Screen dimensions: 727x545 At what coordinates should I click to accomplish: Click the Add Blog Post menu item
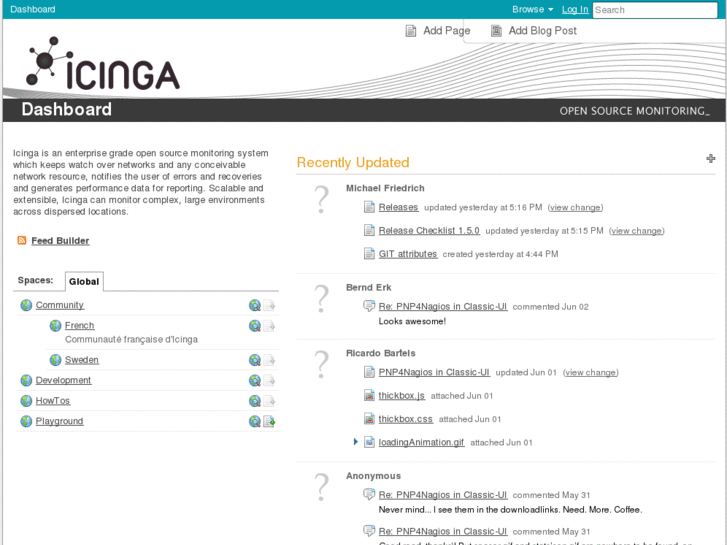pyautogui.click(x=534, y=31)
